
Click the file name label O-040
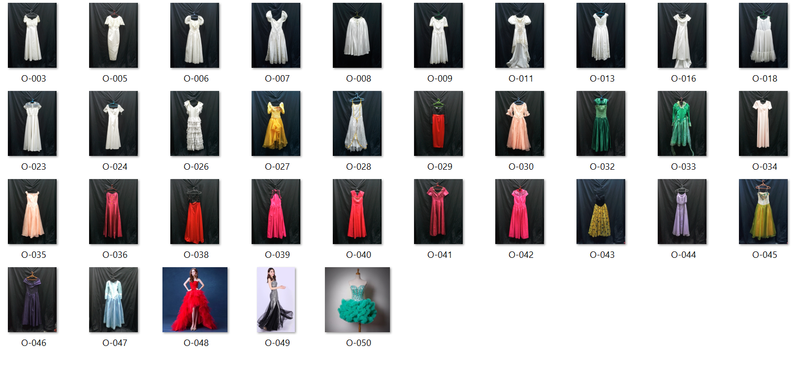pyautogui.click(x=358, y=255)
